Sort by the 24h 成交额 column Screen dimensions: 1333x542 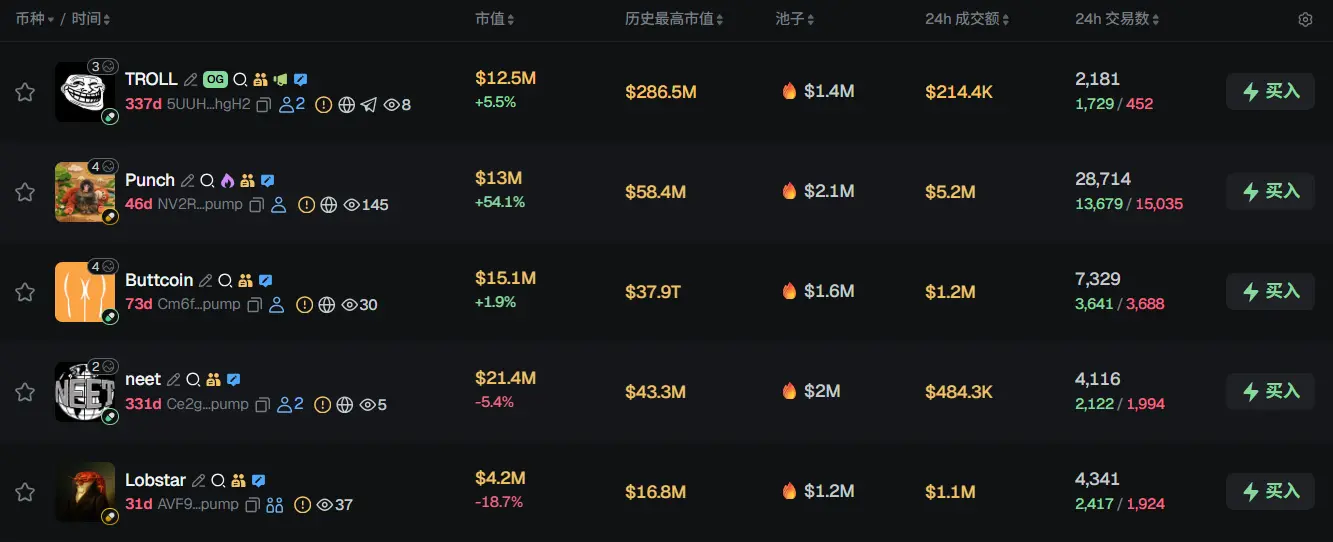(967, 20)
